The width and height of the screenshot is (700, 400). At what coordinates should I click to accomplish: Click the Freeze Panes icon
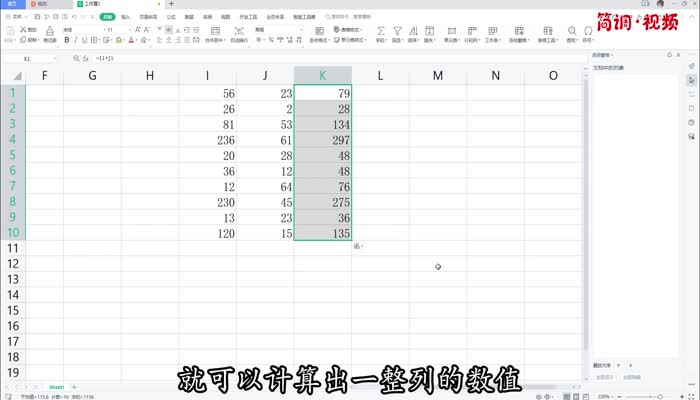click(x=520, y=30)
